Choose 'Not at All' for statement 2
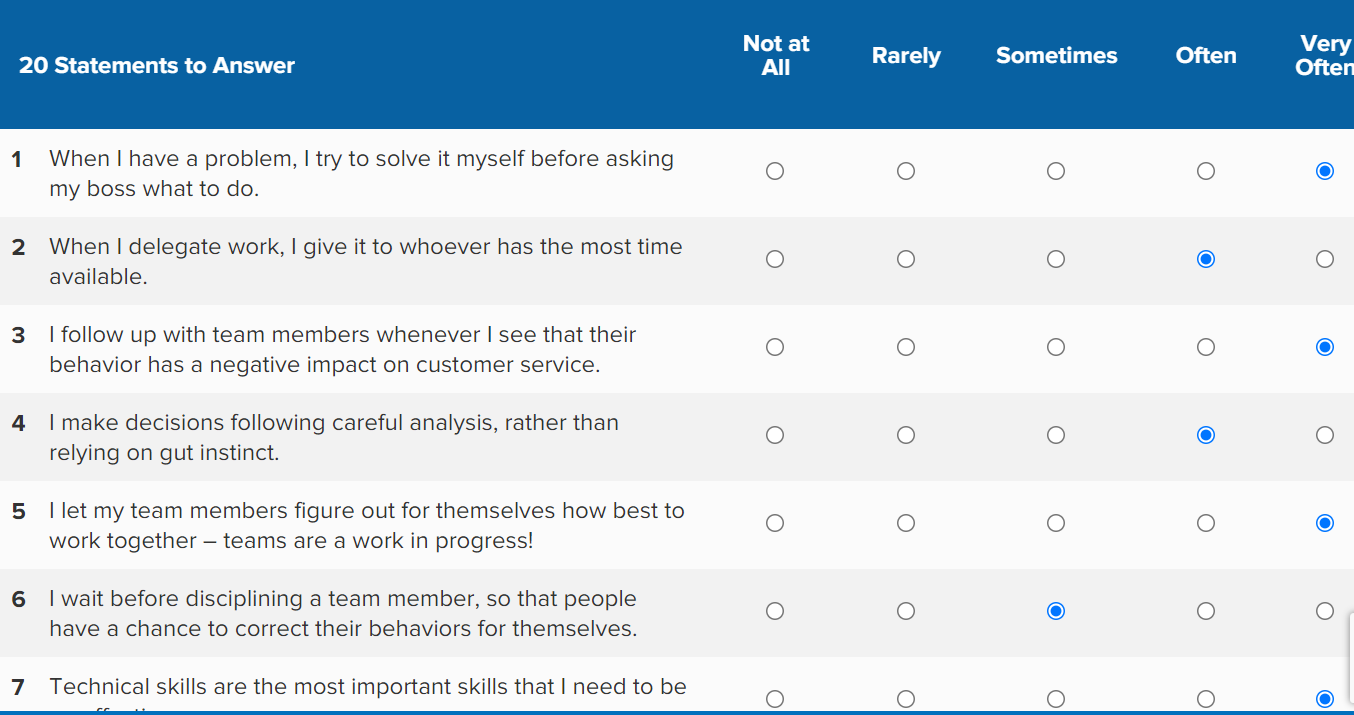 click(775, 259)
